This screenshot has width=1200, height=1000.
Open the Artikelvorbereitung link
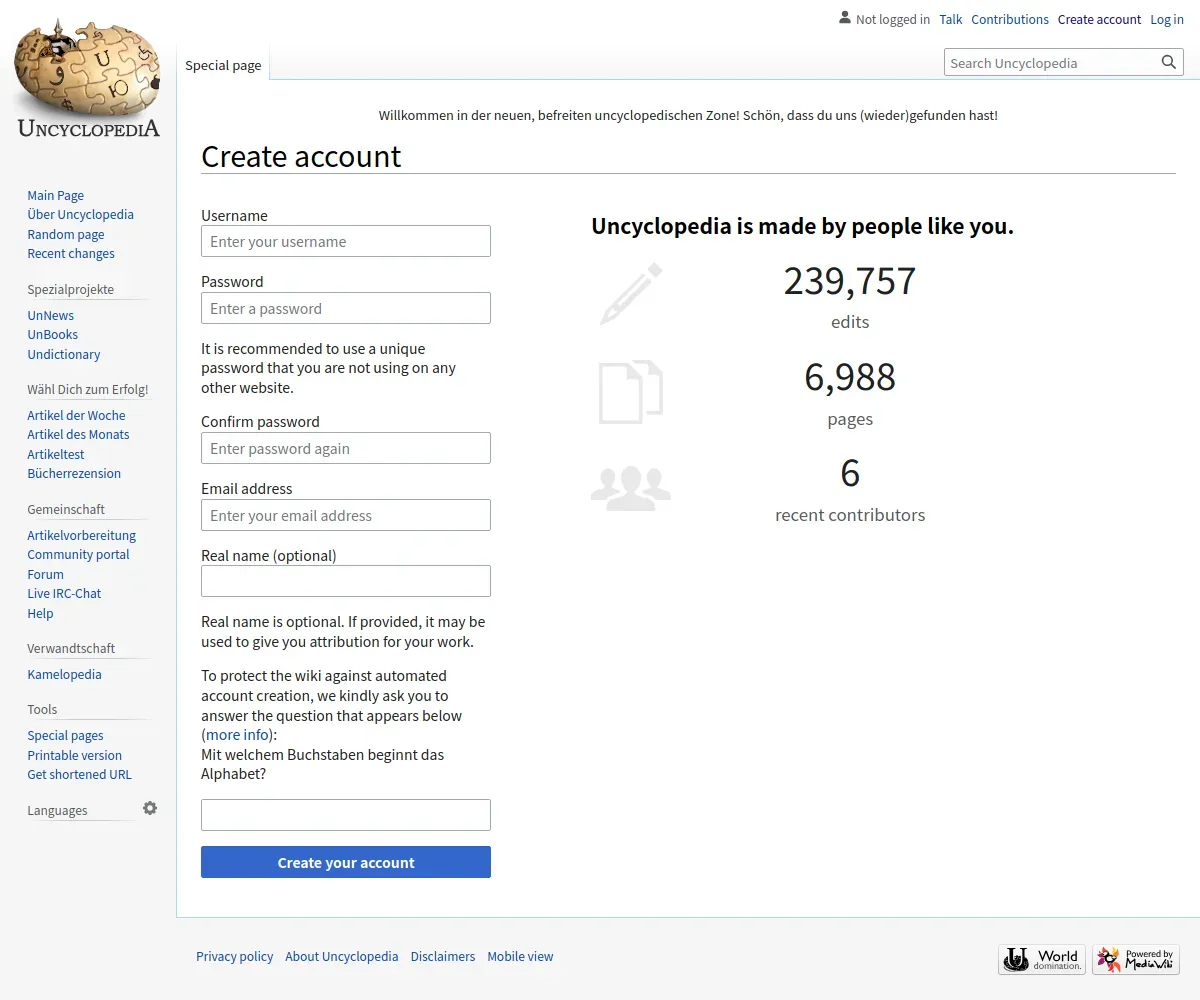[x=82, y=535]
